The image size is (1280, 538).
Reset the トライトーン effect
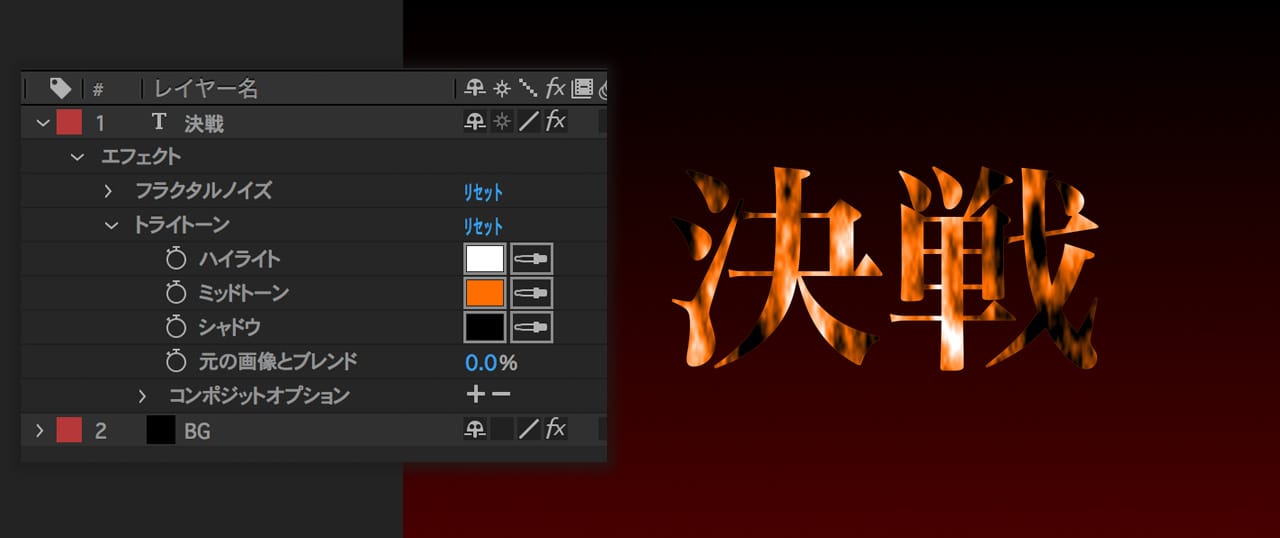483,226
